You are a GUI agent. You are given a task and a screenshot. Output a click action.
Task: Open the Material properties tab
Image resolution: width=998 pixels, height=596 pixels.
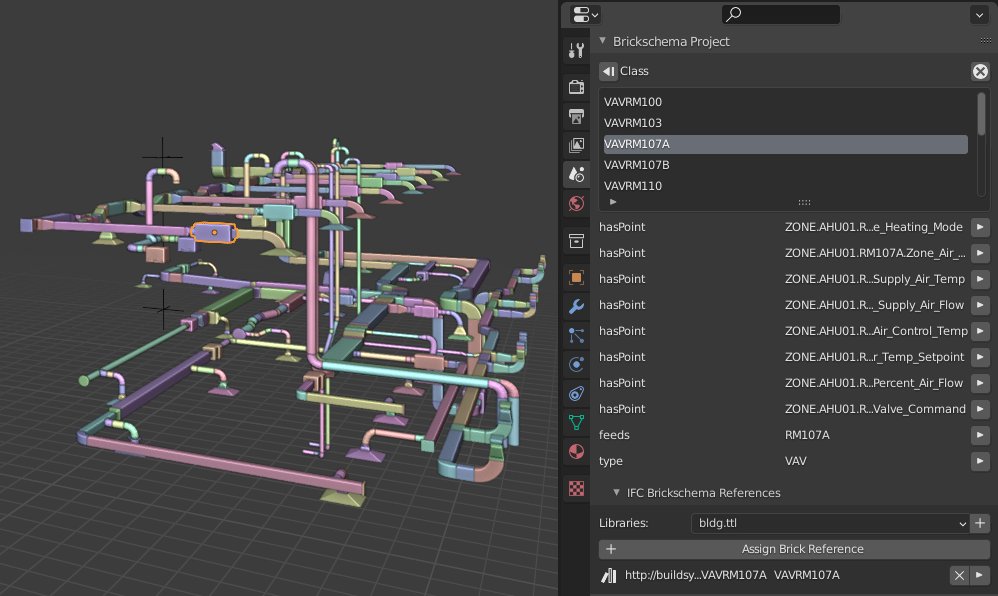click(576, 451)
